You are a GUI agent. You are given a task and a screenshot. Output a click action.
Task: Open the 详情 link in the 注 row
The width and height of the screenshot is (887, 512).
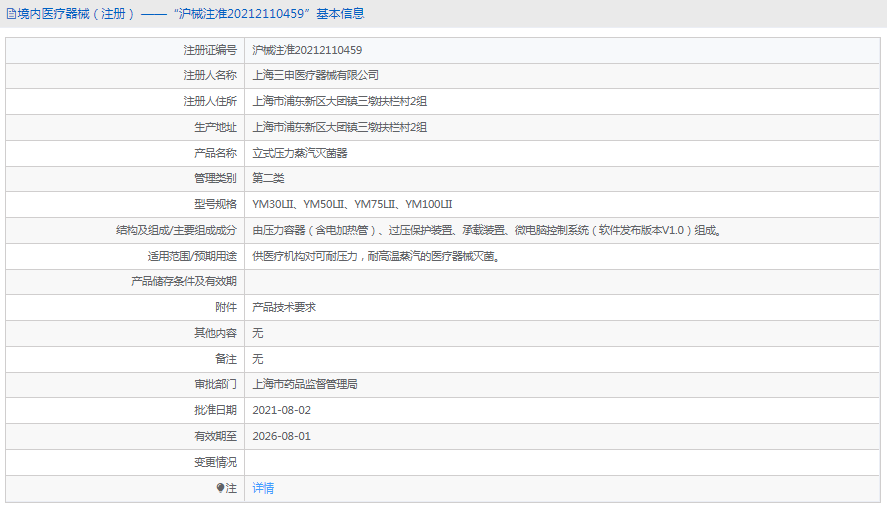(x=263, y=488)
